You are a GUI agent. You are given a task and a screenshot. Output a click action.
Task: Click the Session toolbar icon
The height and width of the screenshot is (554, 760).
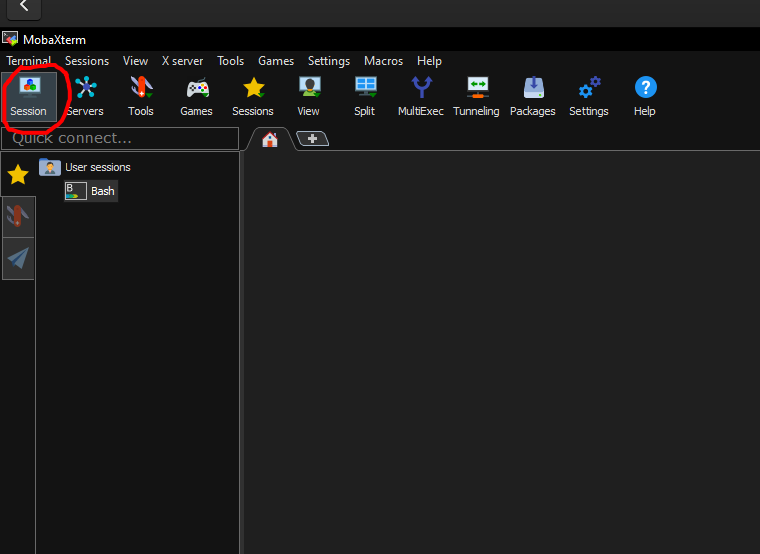(29, 96)
